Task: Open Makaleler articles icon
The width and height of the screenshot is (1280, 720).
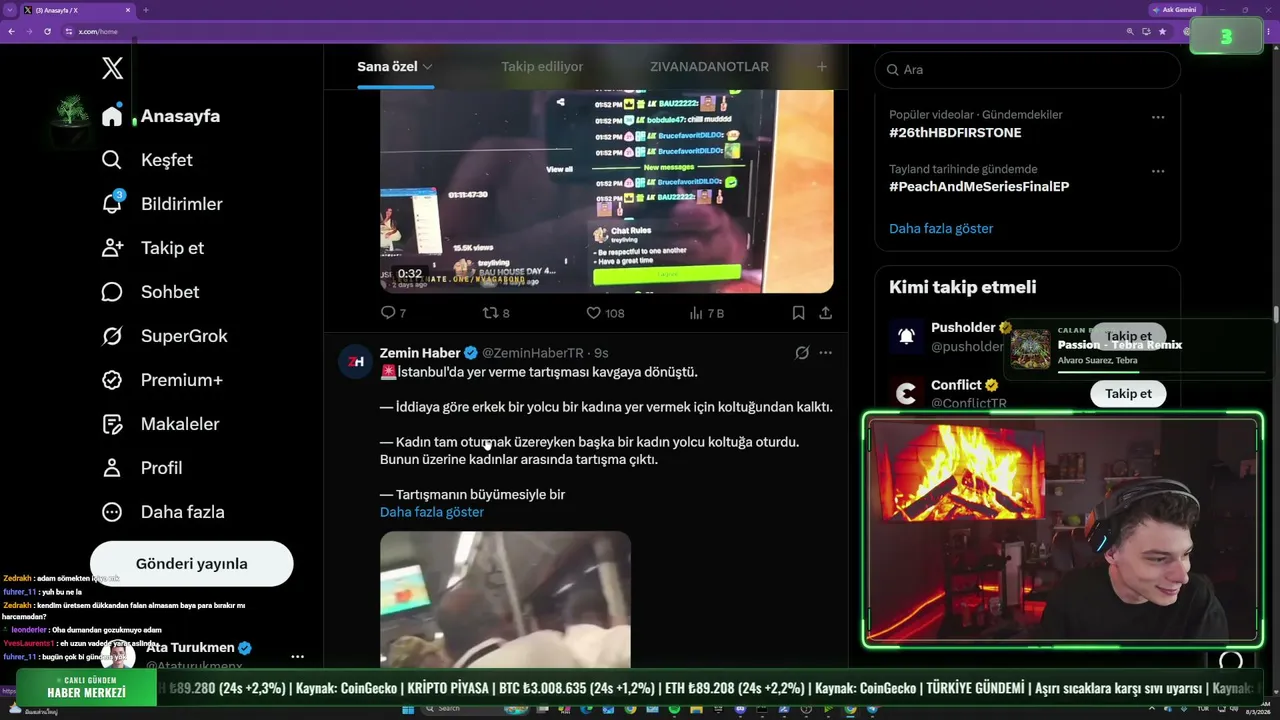Action: click(x=112, y=424)
